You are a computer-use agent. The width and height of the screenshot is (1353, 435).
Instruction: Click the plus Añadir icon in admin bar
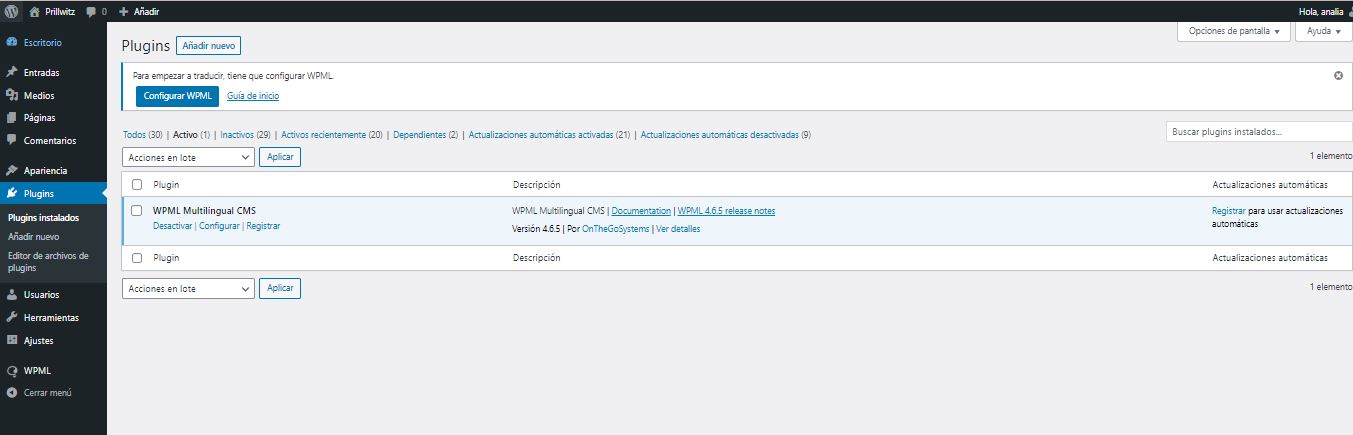(123, 11)
